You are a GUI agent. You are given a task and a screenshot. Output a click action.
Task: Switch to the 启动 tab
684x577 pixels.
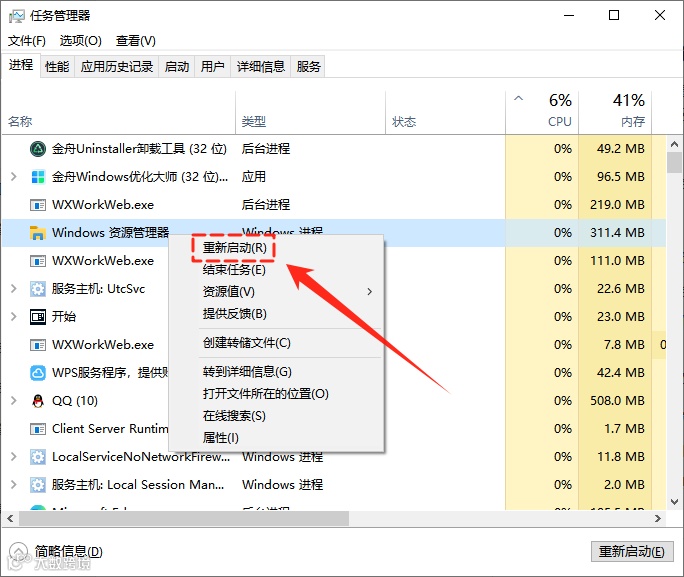(177, 67)
